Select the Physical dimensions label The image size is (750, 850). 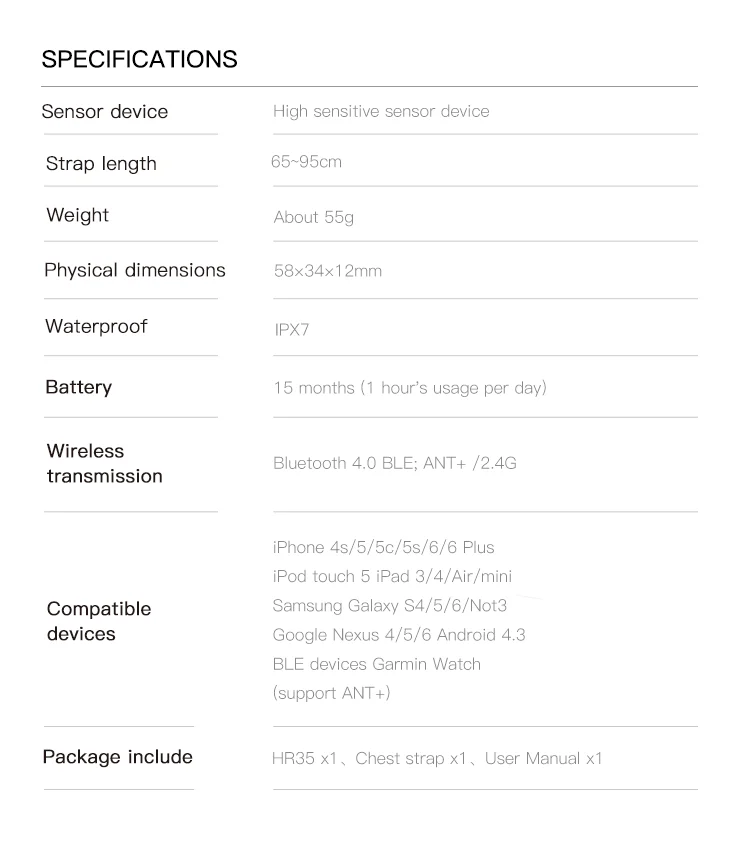(x=134, y=271)
